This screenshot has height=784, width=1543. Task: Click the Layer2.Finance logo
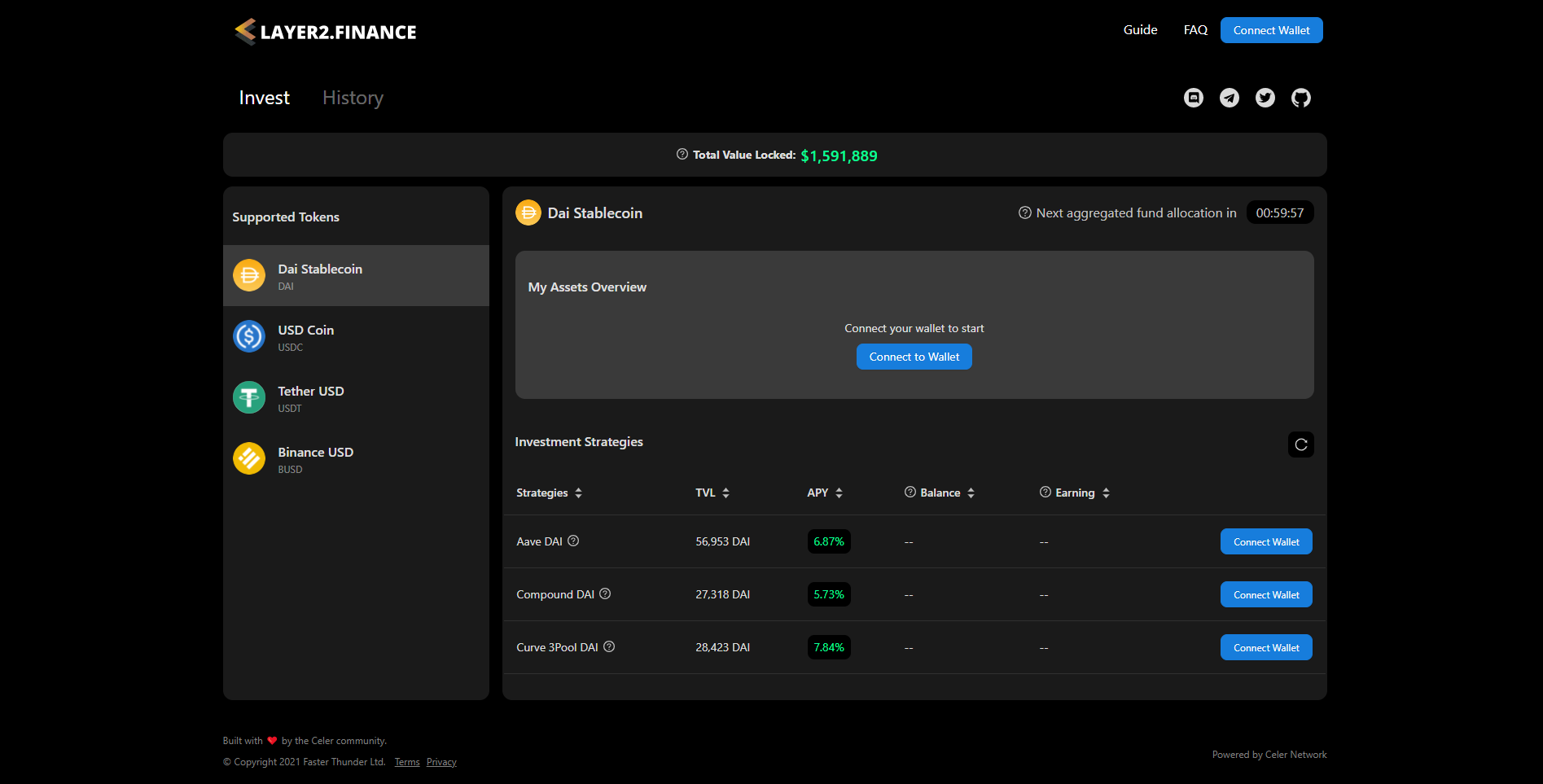pyautogui.click(x=325, y=32)
